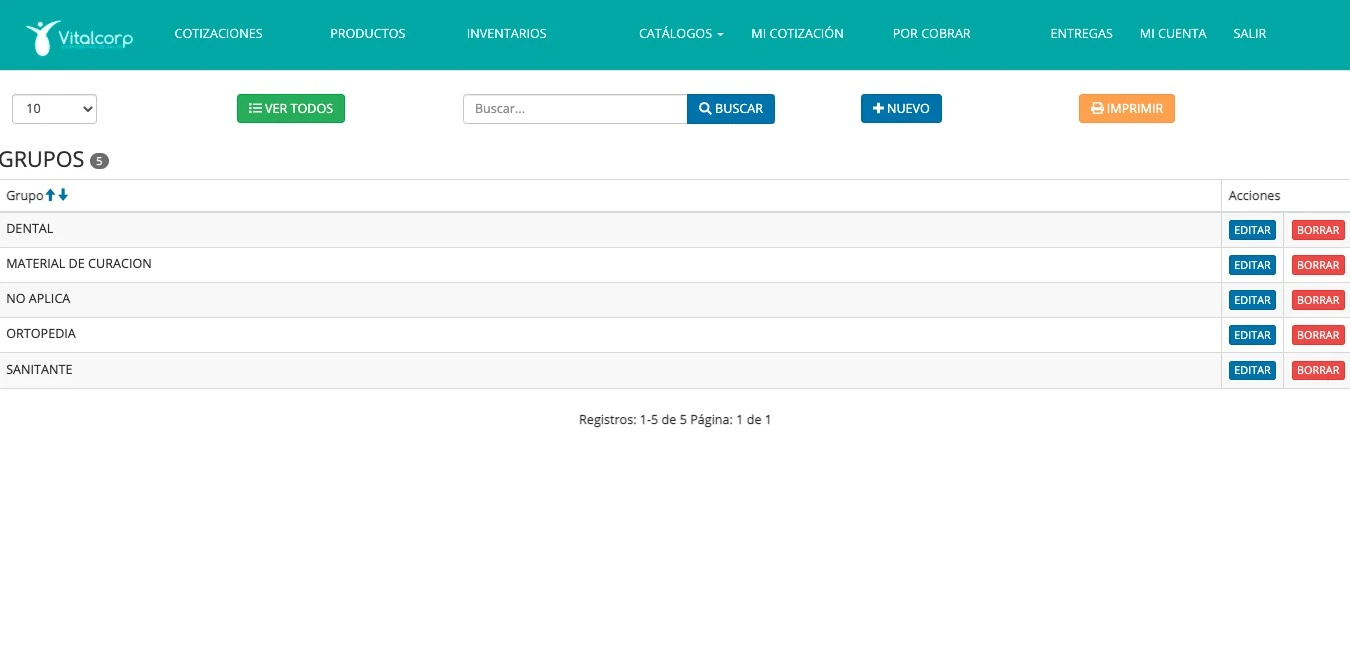
Task: Go to the PRODUCTOS section
Action: pyautogui.click(x=367, y=34)
